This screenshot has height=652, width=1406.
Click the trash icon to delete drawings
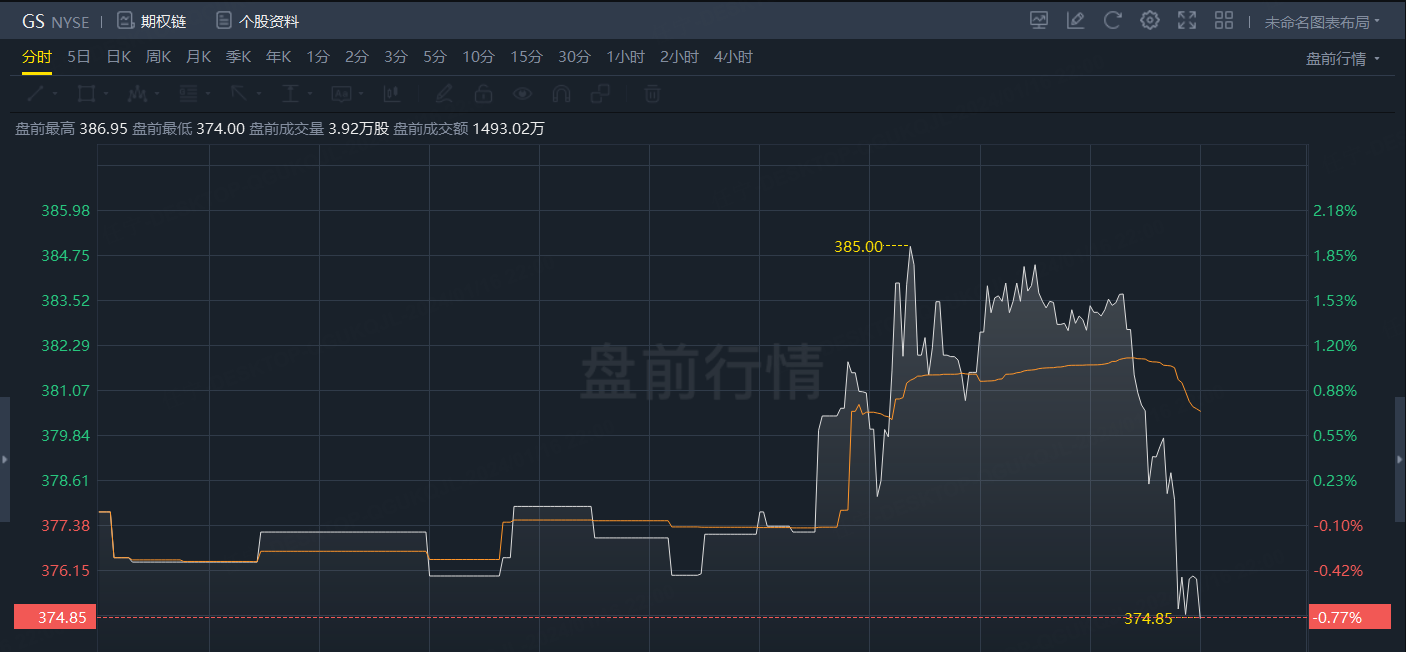coord(652,94)
